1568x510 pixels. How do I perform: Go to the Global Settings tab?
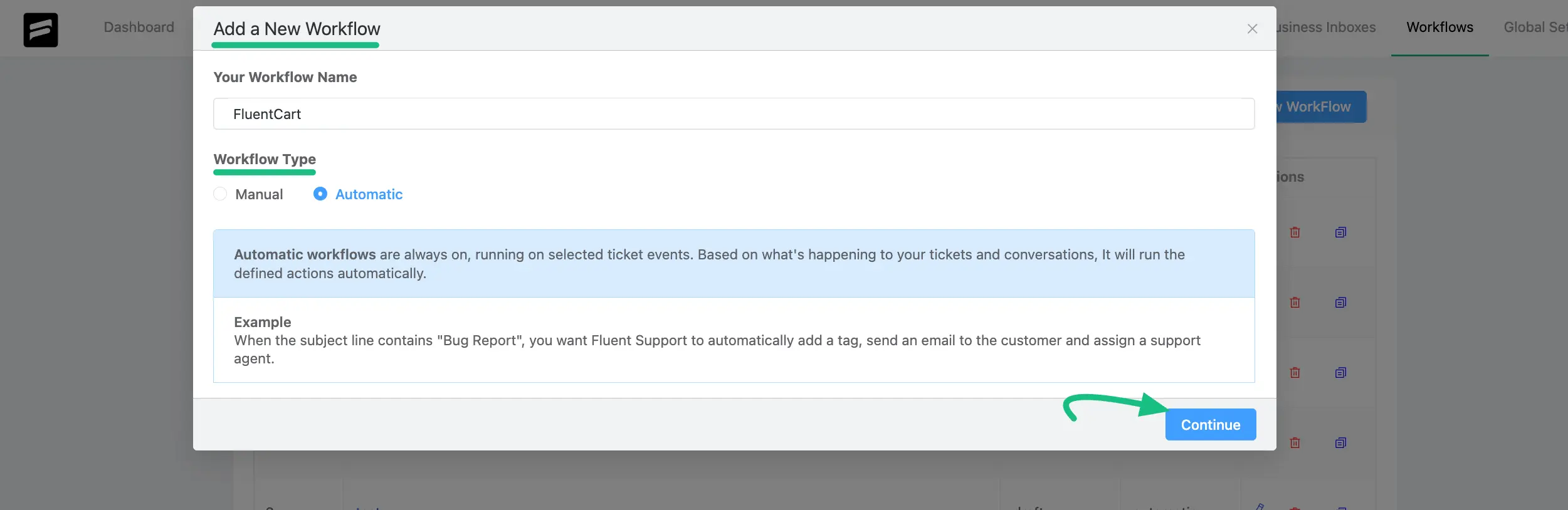click(1535, 28)
